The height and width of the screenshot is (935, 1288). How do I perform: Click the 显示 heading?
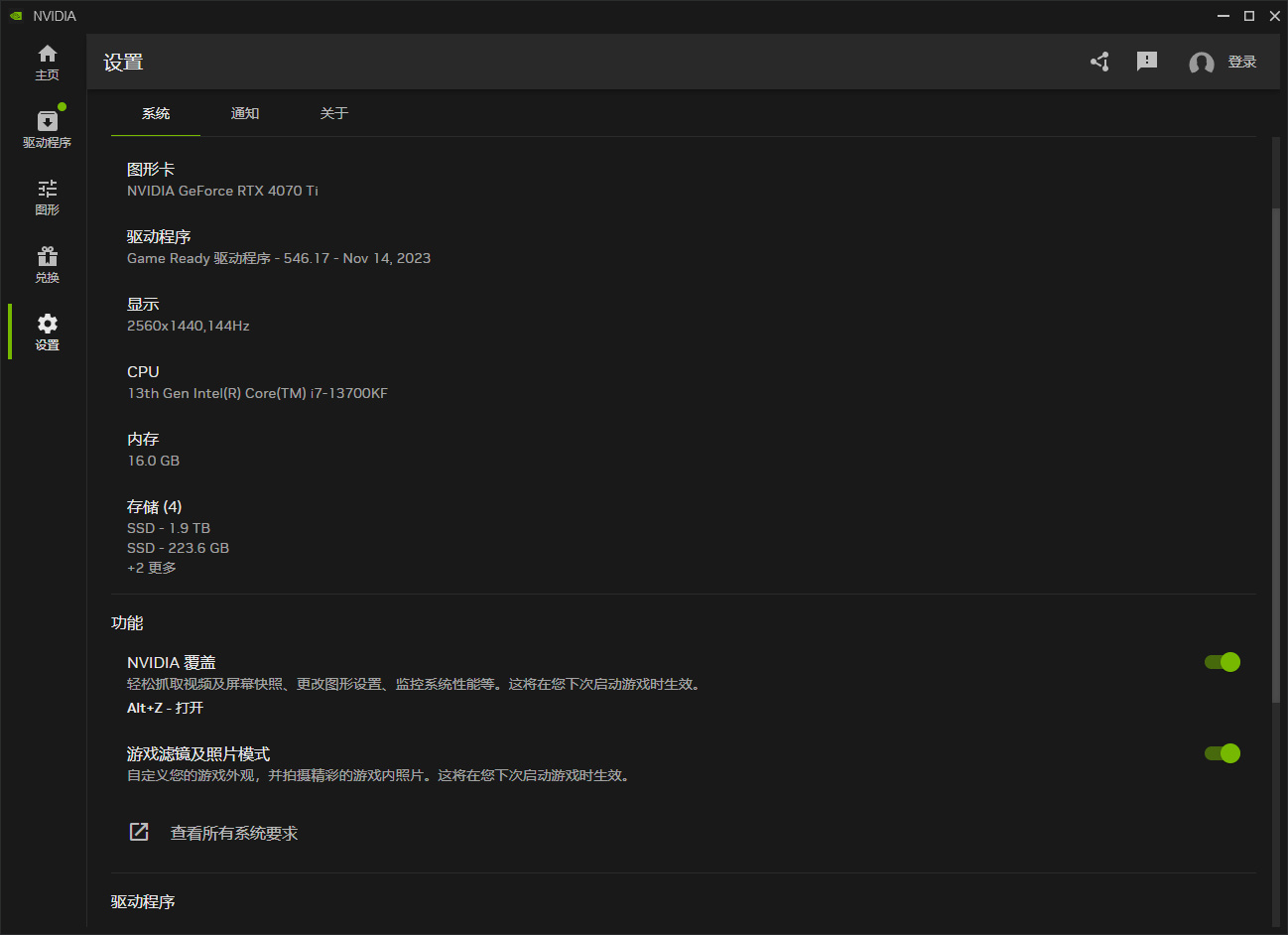[x=143, y=305]
